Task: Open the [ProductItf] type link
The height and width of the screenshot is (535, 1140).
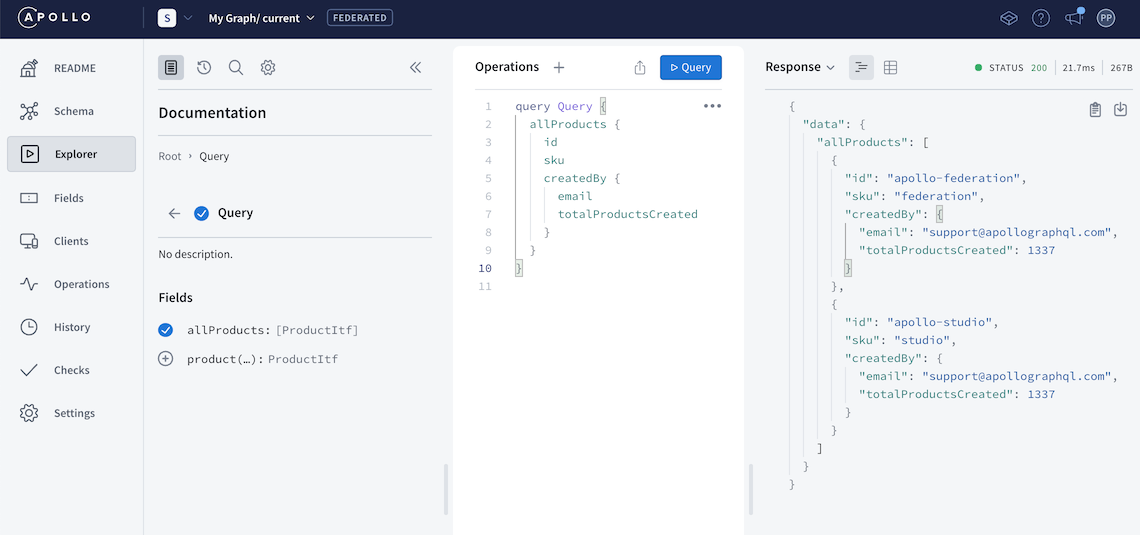Action: 317,330
